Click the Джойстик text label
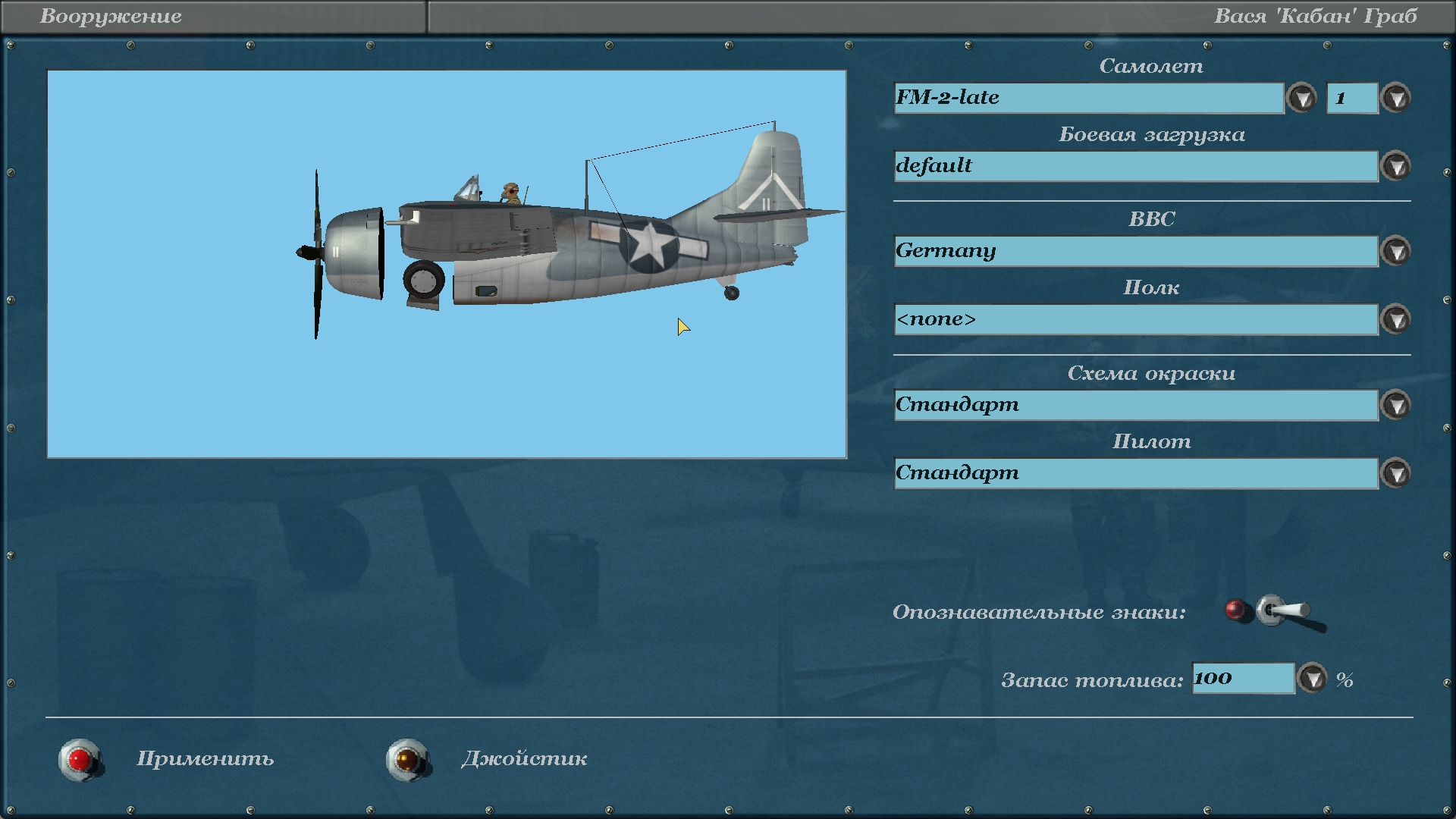Screen dimensions: 1456x819 (524, 759)
